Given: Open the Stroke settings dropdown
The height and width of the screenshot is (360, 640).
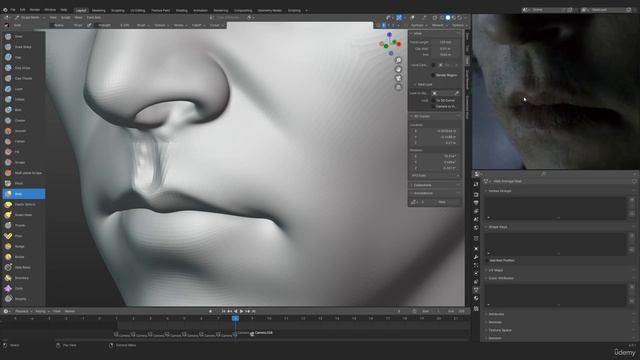Looking at the screenshot, I should [180, 25].
